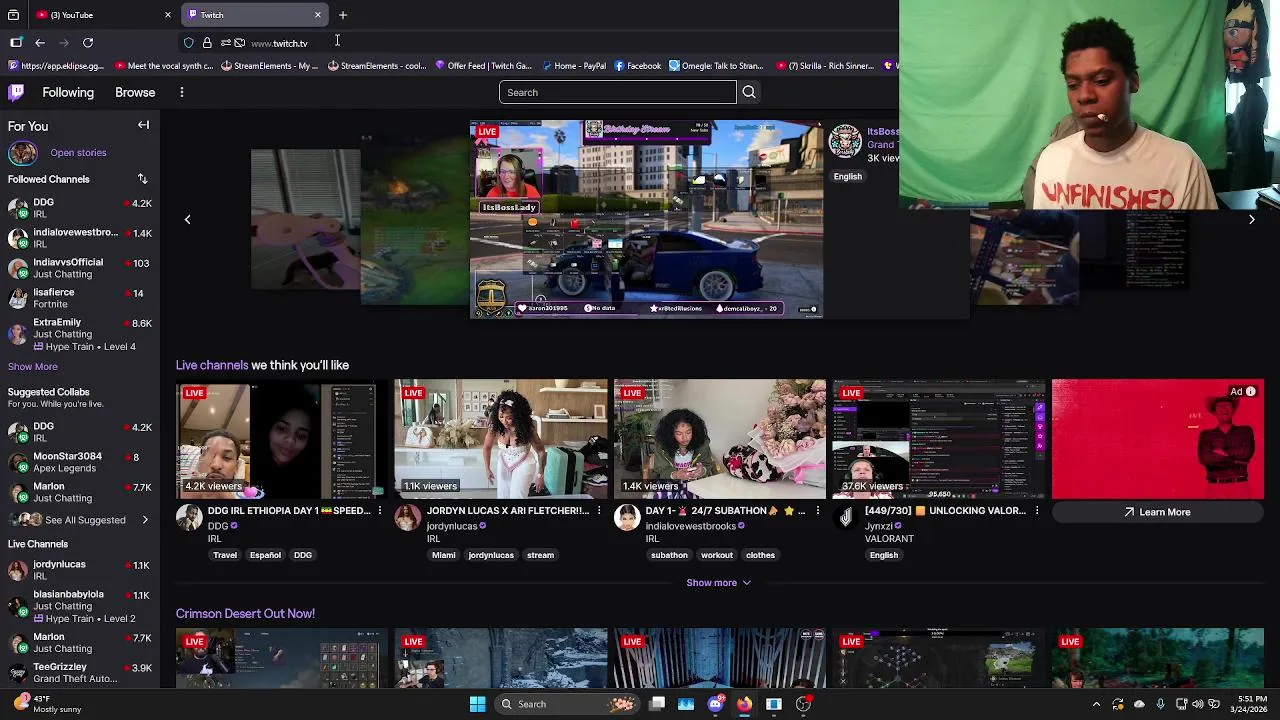Open the three-dot more menu beside Browse
Screen dimensions: 1280x720
pos(182,92)
